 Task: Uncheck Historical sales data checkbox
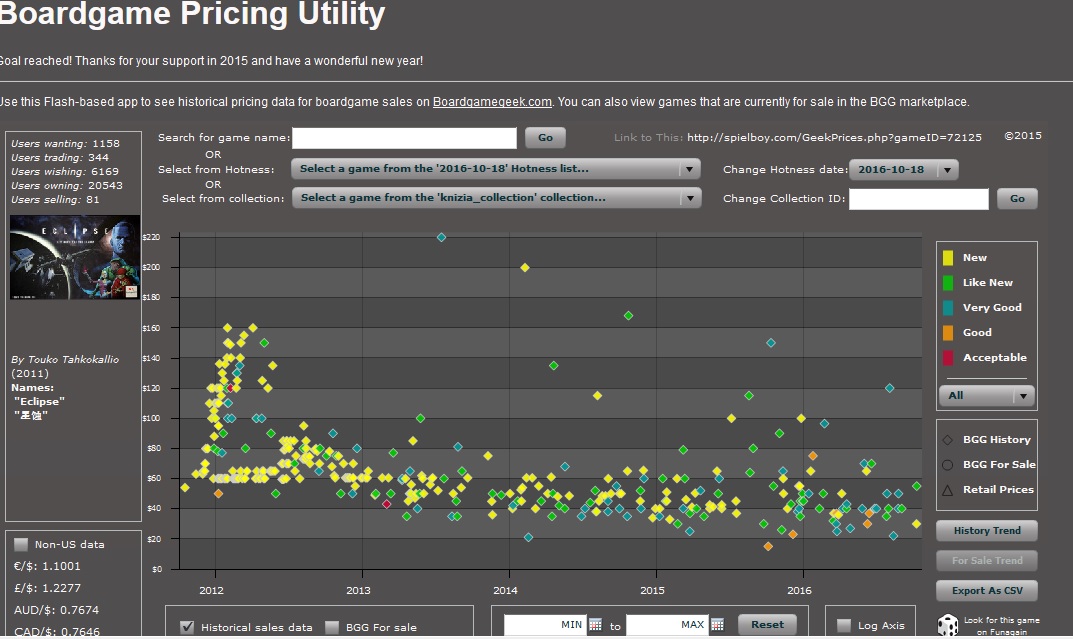pyautogui.click(x=186, y=627)
